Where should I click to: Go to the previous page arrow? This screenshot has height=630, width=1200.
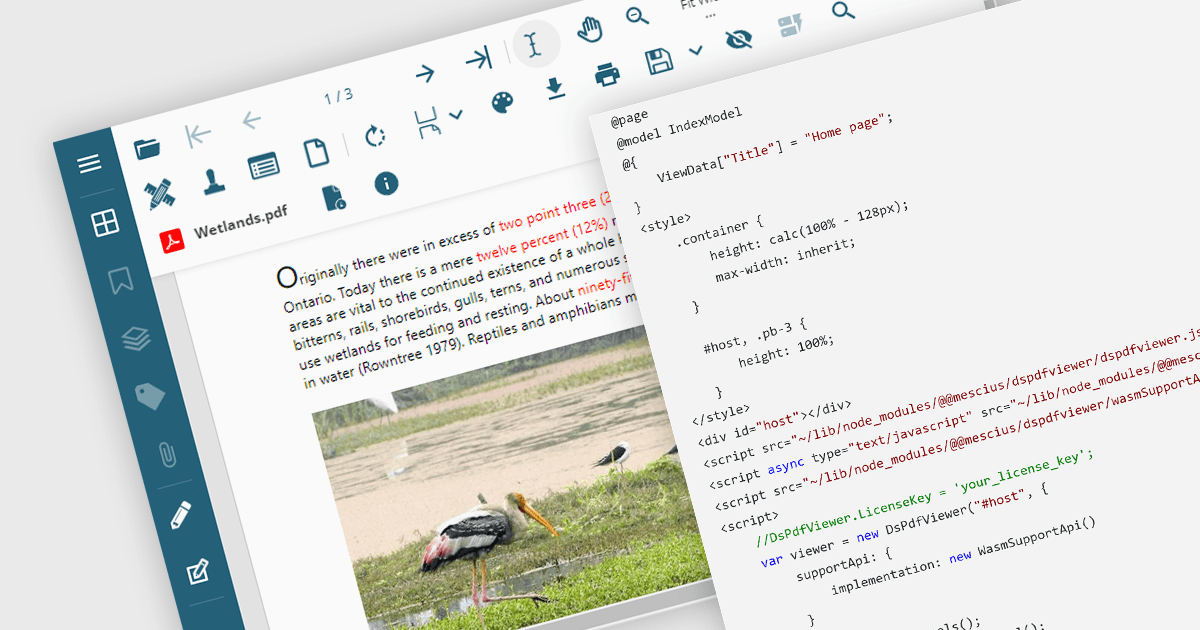[251, 121]
